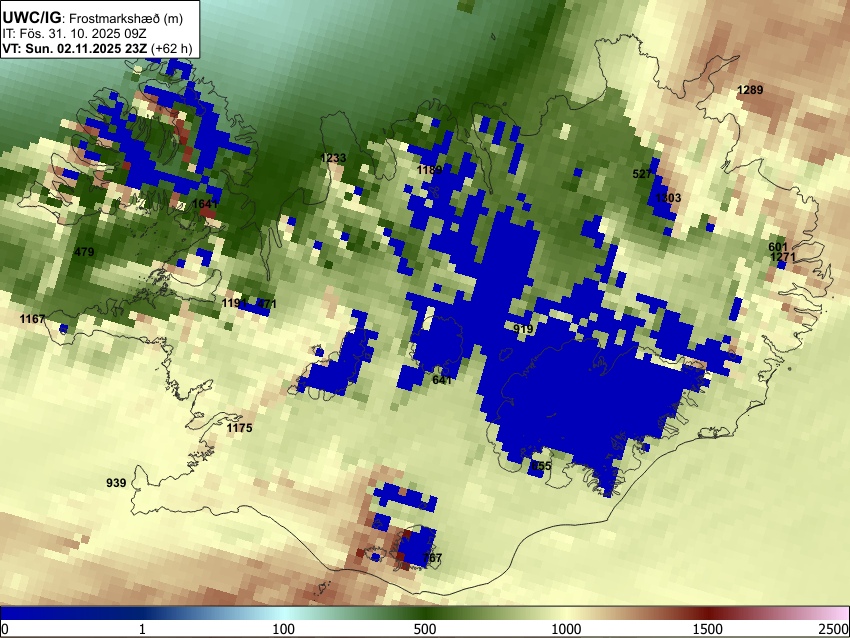The width and height of the screenshot is (850, 638).
Task: Click the VT: Sun. 02.11.2025 23Z valid time
Action: 75,49
